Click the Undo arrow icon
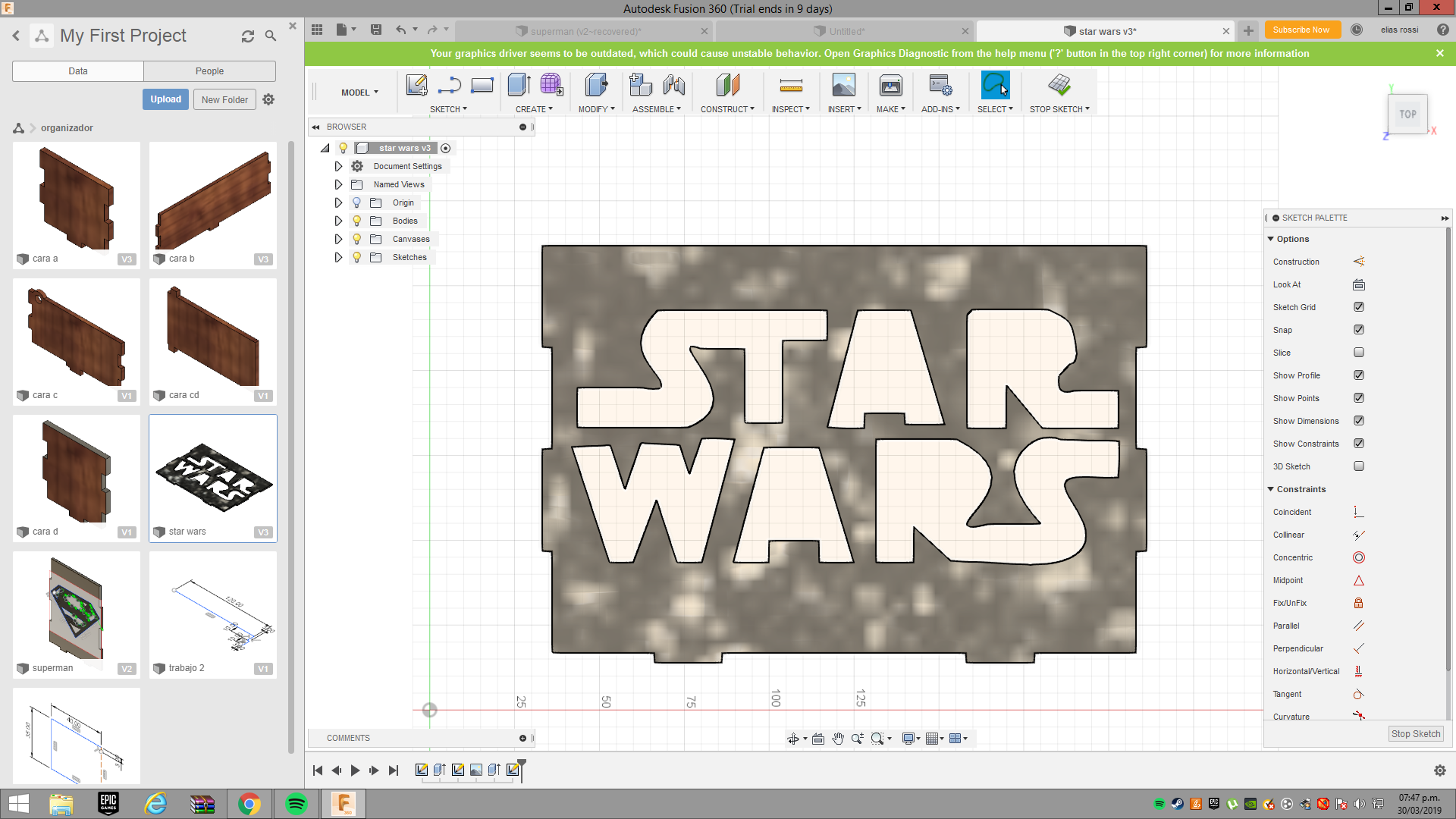Viewport: 1456px width, 819px height. [x=400, y=30]
